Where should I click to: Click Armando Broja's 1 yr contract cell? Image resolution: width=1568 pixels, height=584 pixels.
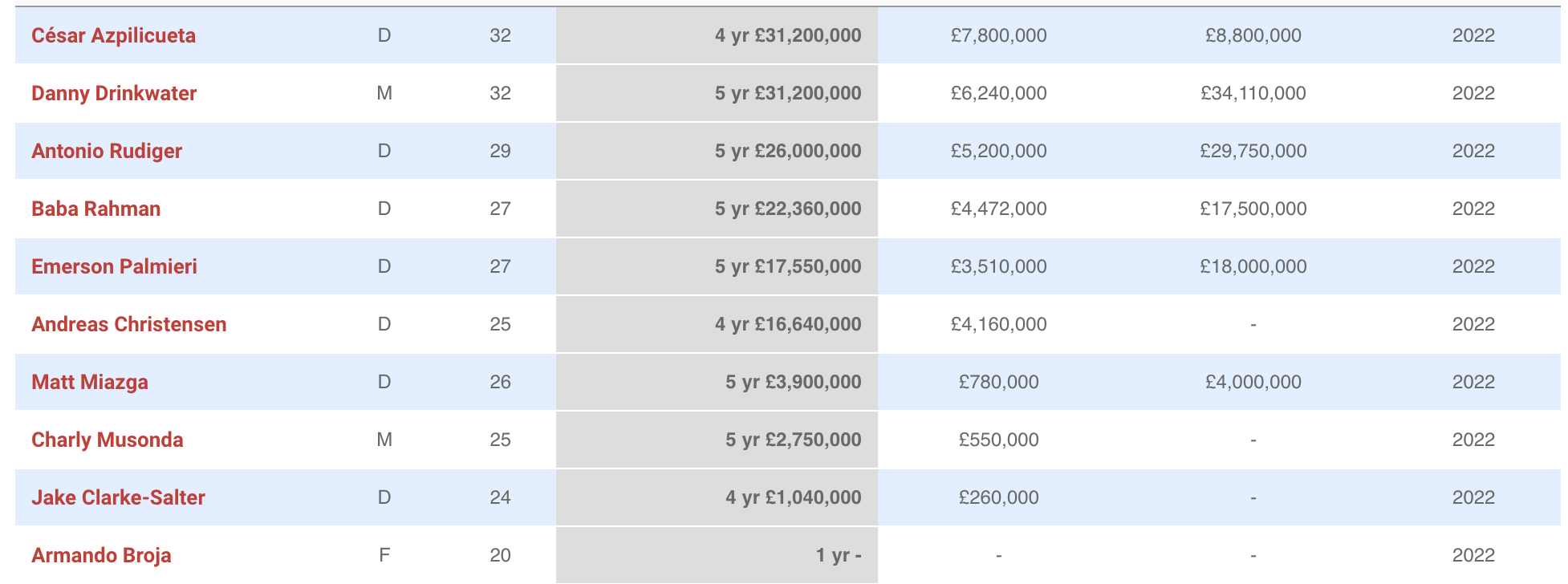(x=838, y=555)
